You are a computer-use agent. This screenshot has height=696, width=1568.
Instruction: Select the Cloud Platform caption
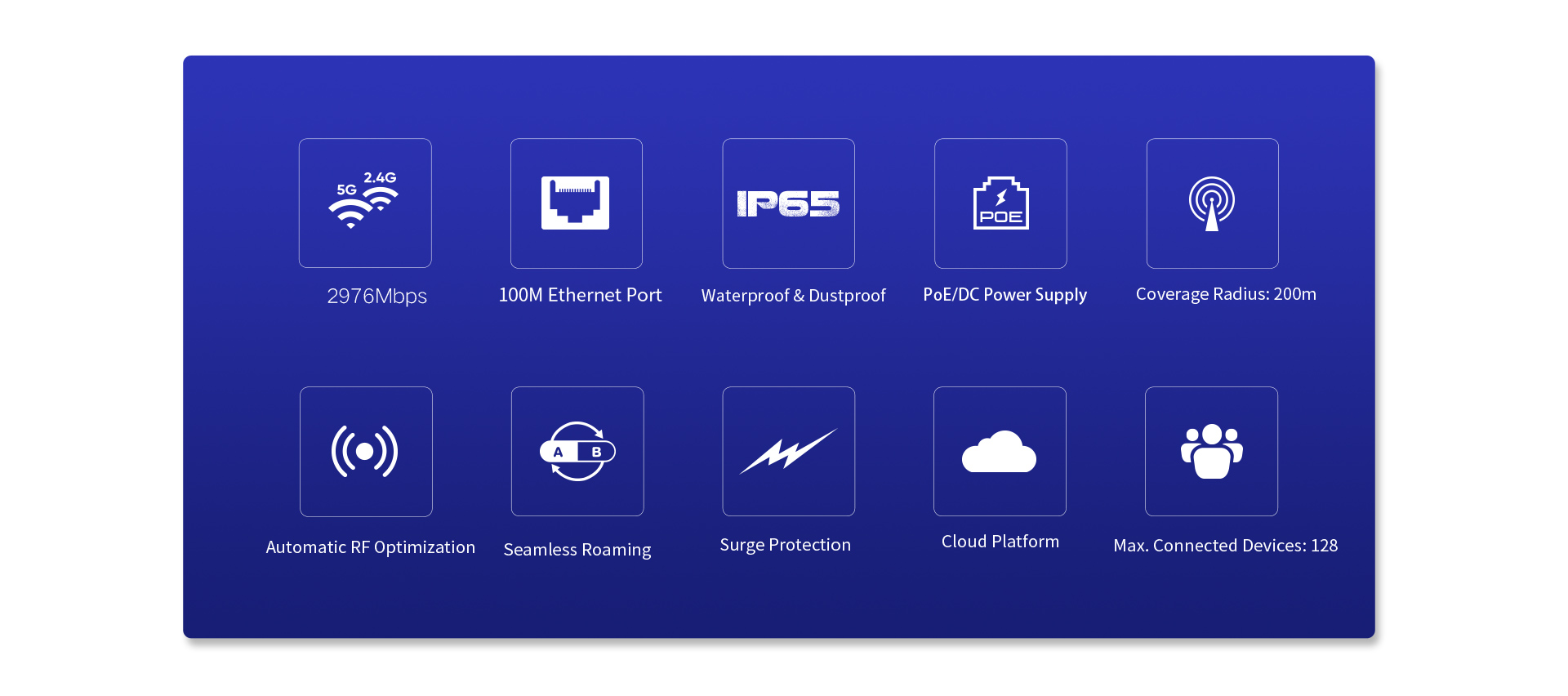click(x=1000, y=542)
